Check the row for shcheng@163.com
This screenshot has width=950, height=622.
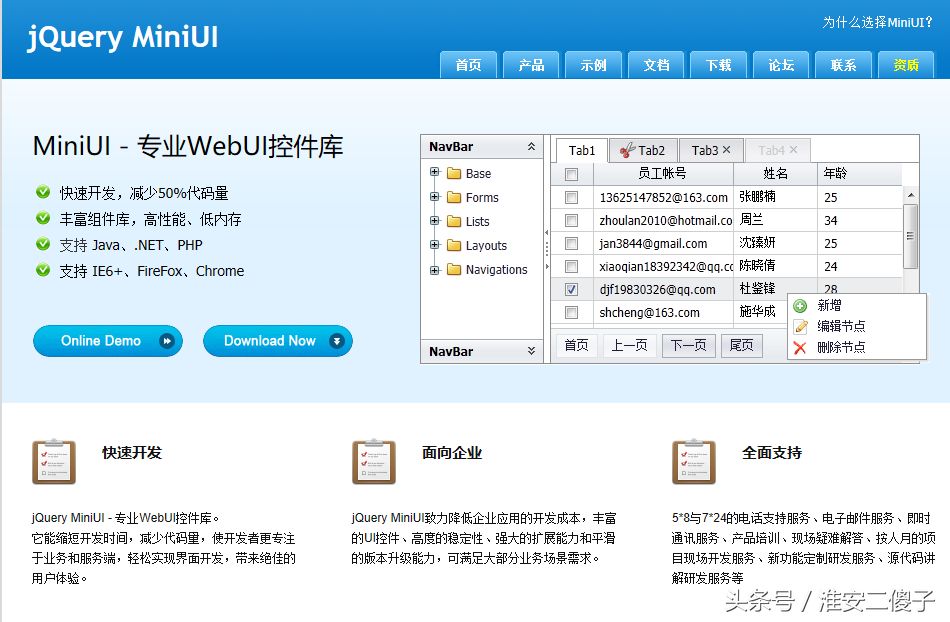click(x=571, y=313)
